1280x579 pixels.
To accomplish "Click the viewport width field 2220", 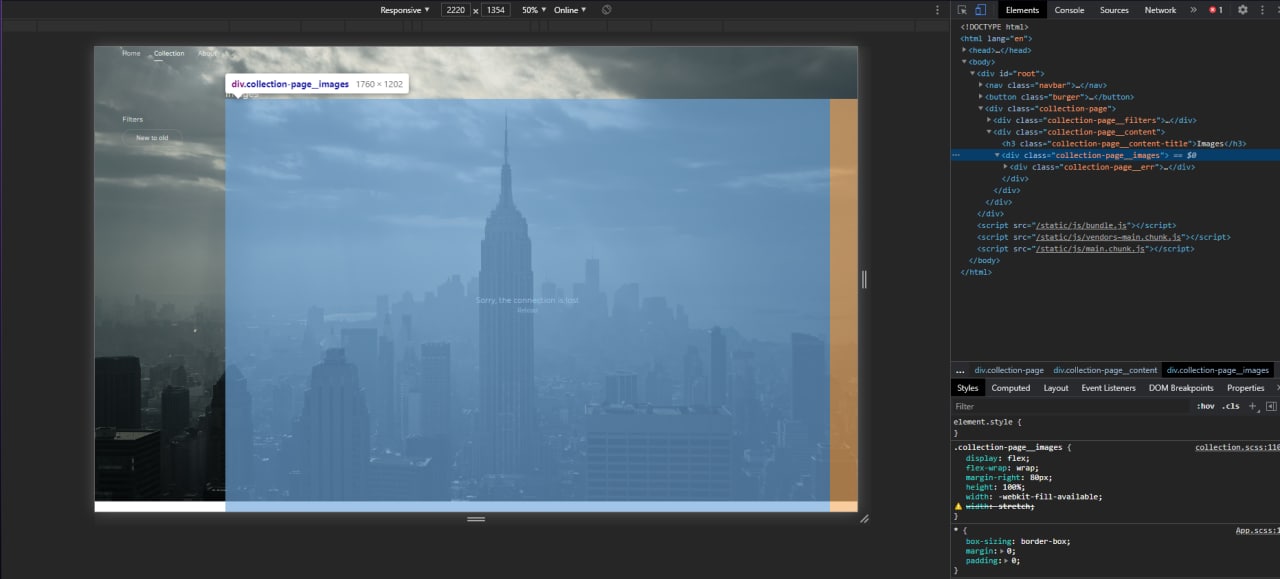I will click(x=456, y=10).
